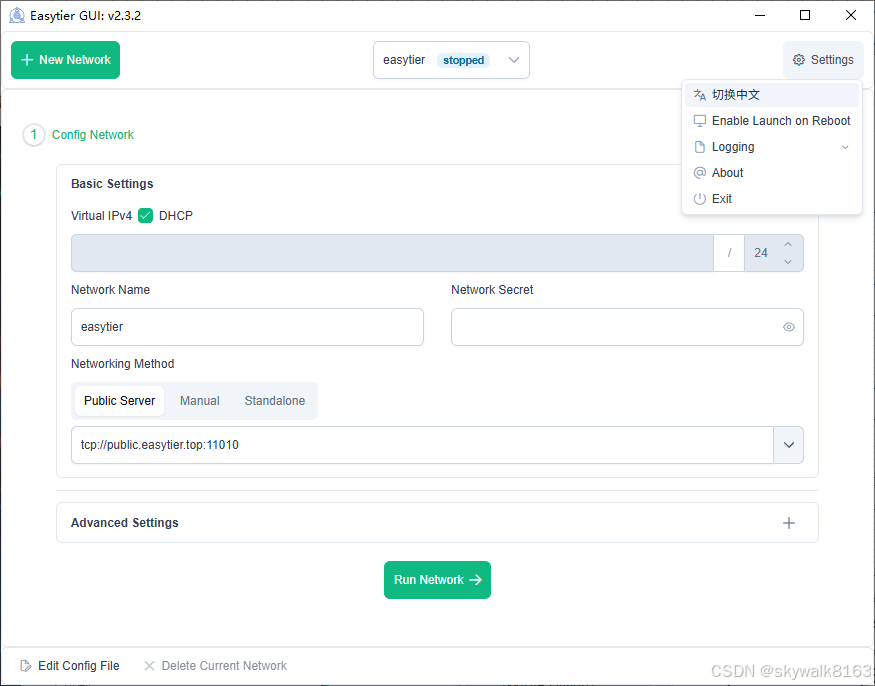Switch language via 切换中文 menu item

coord(772,95)
